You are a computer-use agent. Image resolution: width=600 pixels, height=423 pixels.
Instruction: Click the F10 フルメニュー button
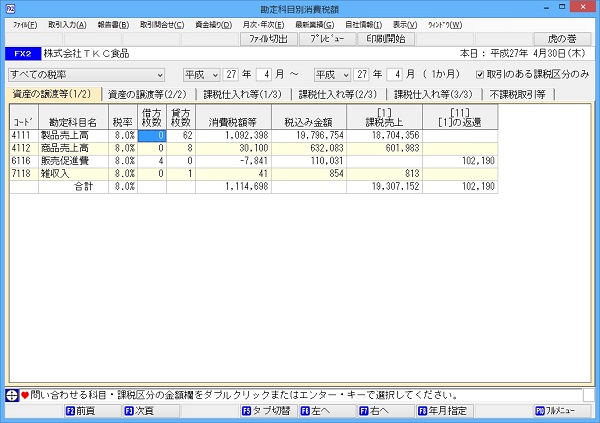pyautogui.click(x=562, y=411)
